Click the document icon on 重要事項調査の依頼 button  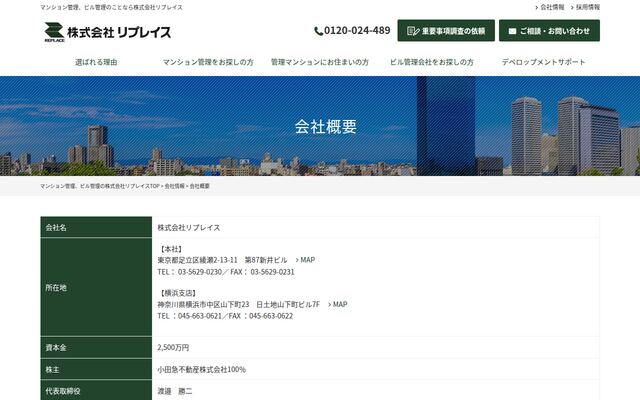[x=413, y=31]
